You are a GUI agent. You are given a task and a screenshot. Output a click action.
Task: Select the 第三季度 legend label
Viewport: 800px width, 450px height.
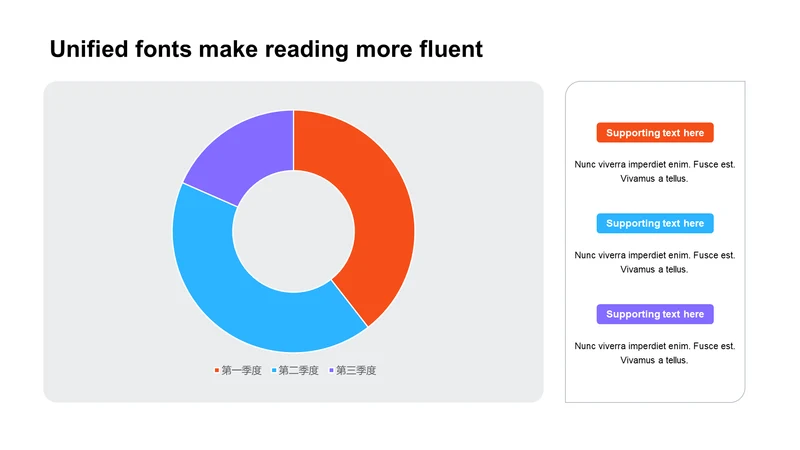pyautogui.click(x=356, y=370)
